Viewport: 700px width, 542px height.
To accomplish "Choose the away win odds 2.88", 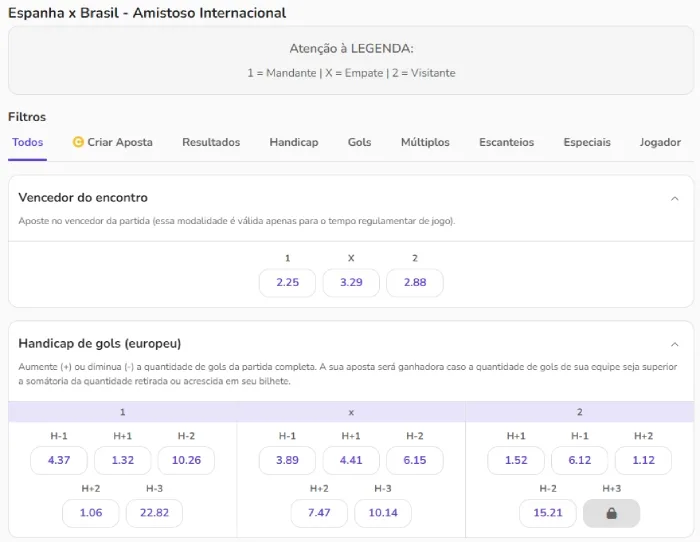I will 415,283.
